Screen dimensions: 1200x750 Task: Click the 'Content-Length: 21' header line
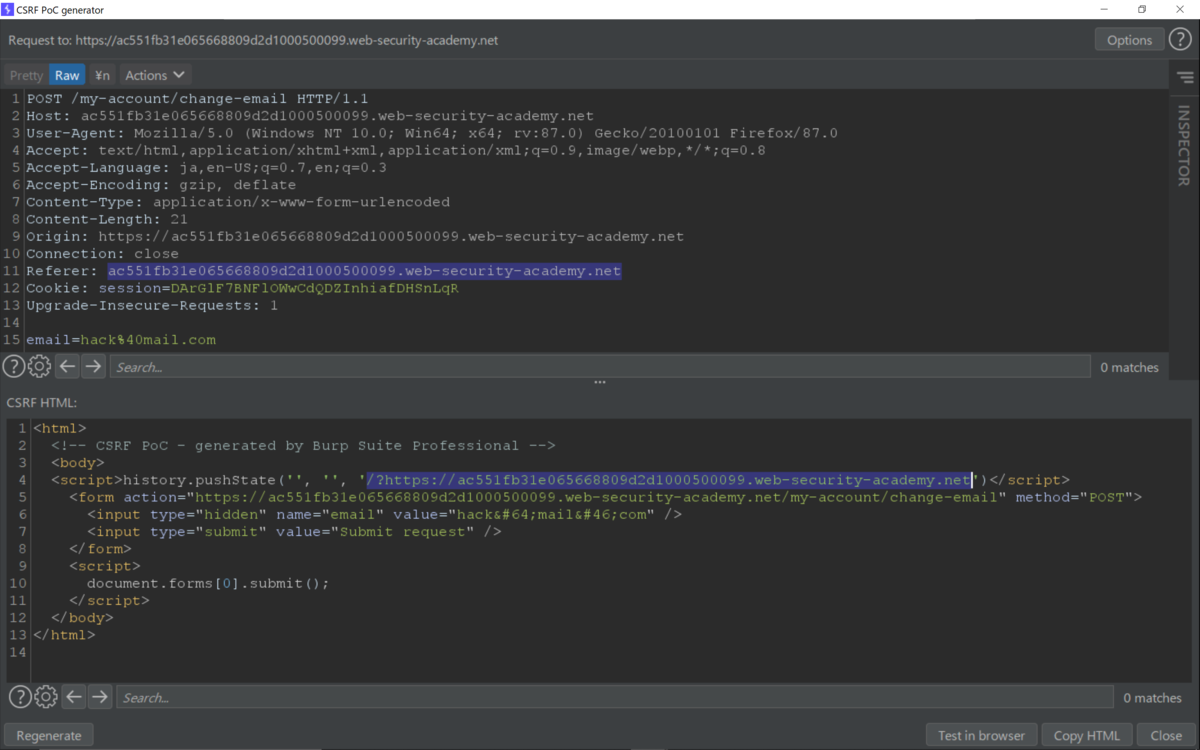(x=107, y=219)
